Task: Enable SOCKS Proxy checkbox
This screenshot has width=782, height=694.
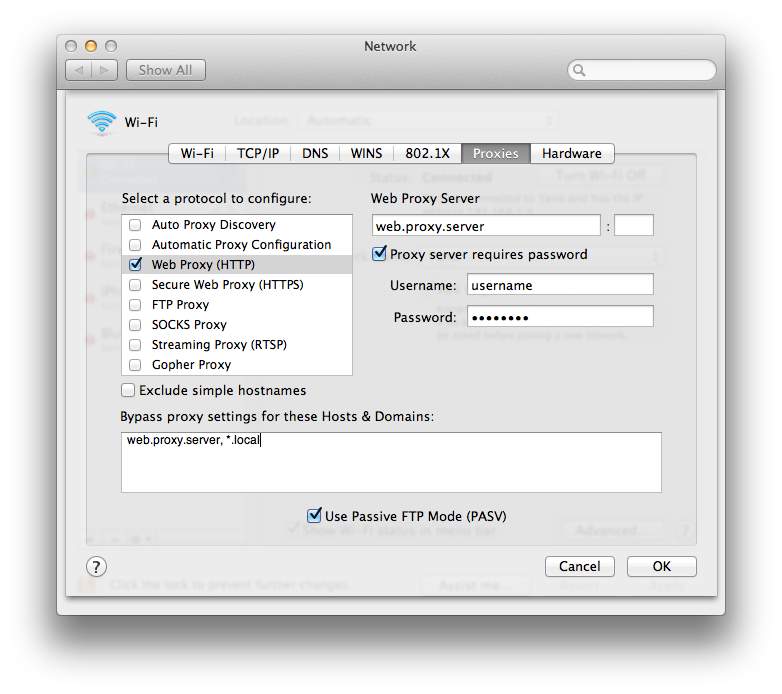Action: coord(135,325)
